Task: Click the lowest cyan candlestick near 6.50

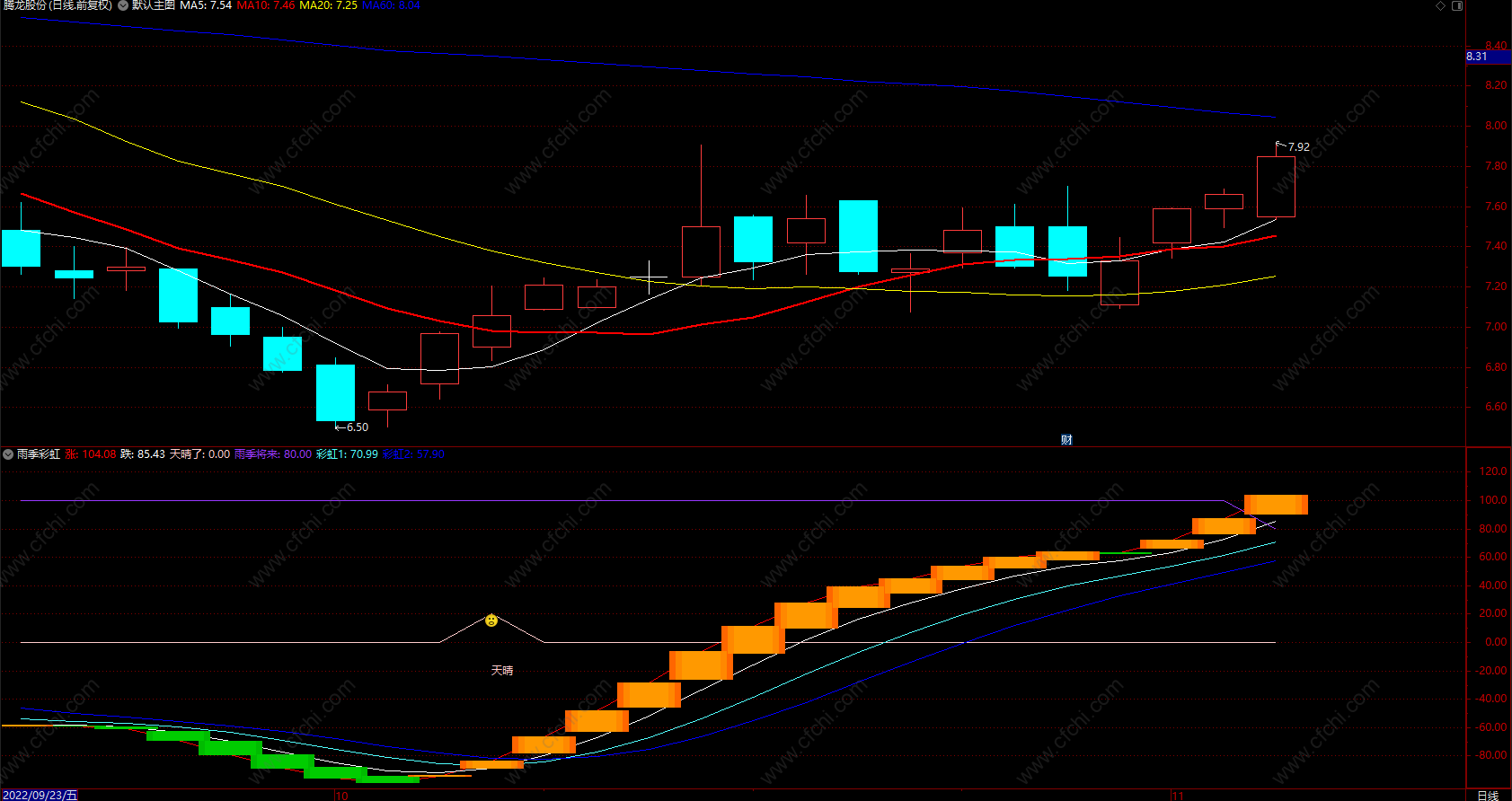Action: 335,392
